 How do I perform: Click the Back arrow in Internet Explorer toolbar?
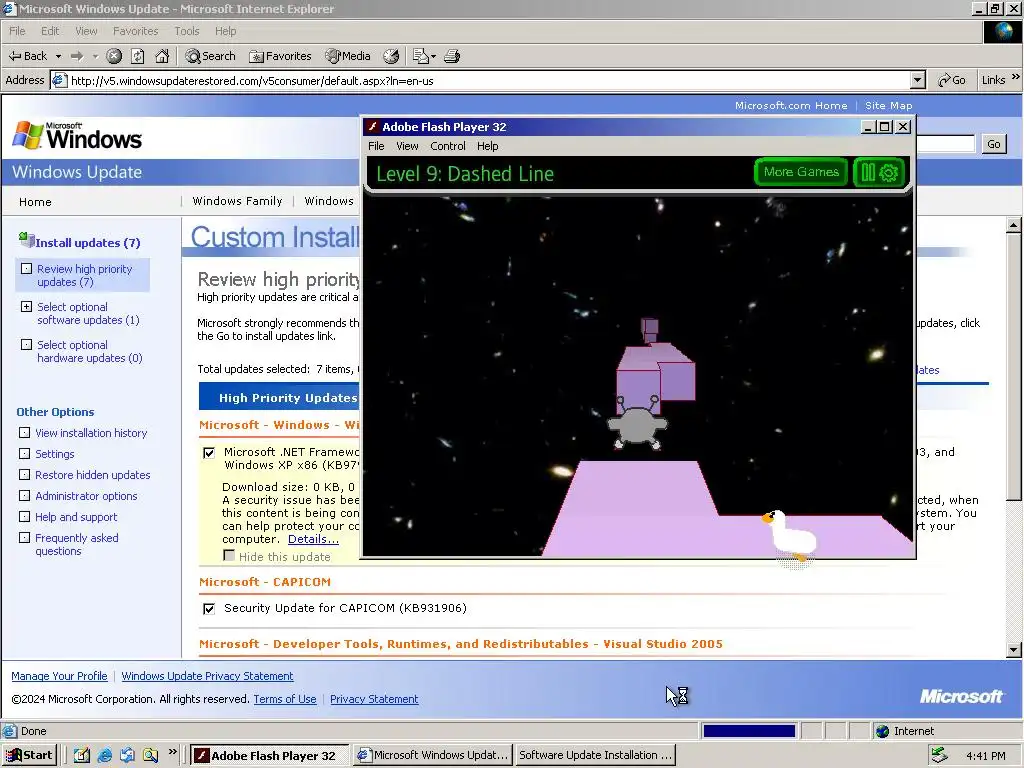27,56
